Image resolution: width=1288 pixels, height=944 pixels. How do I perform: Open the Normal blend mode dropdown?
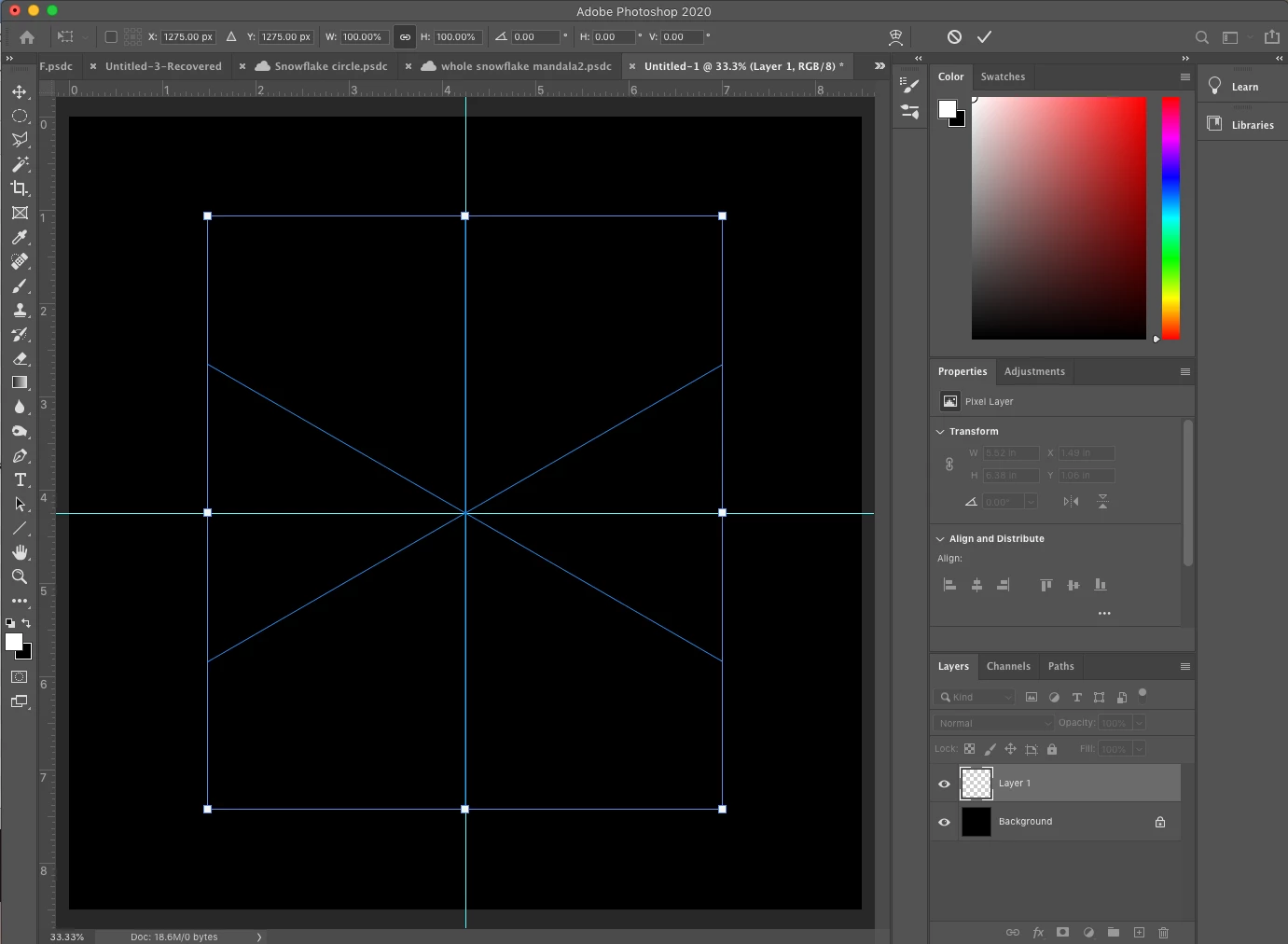pyautogui.click(x=993, y=723)
